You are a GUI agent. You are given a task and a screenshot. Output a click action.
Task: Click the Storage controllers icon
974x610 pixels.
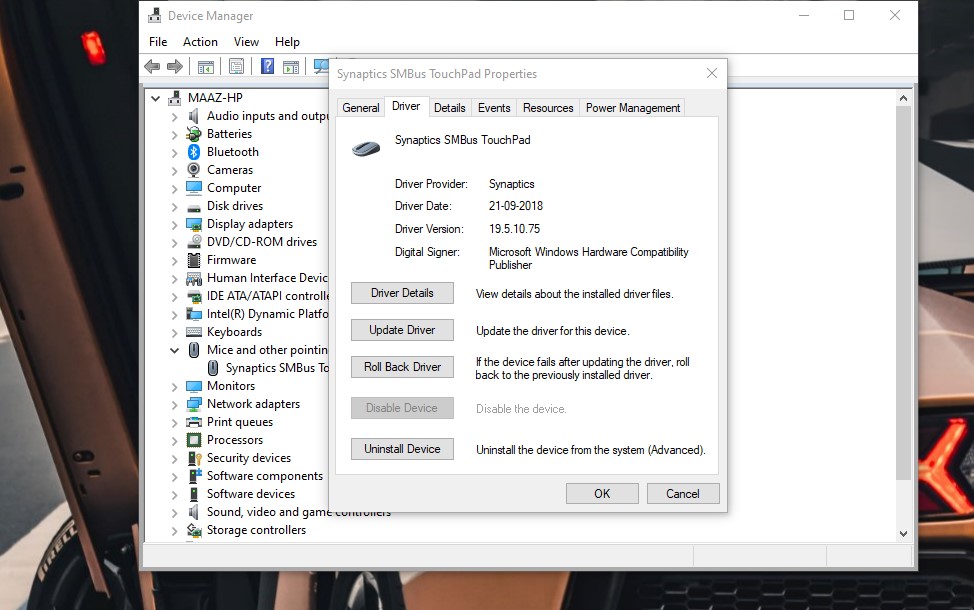click(194, 530)
